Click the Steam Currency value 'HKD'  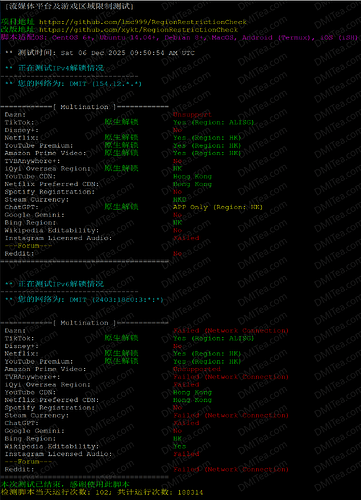(180, 199)
